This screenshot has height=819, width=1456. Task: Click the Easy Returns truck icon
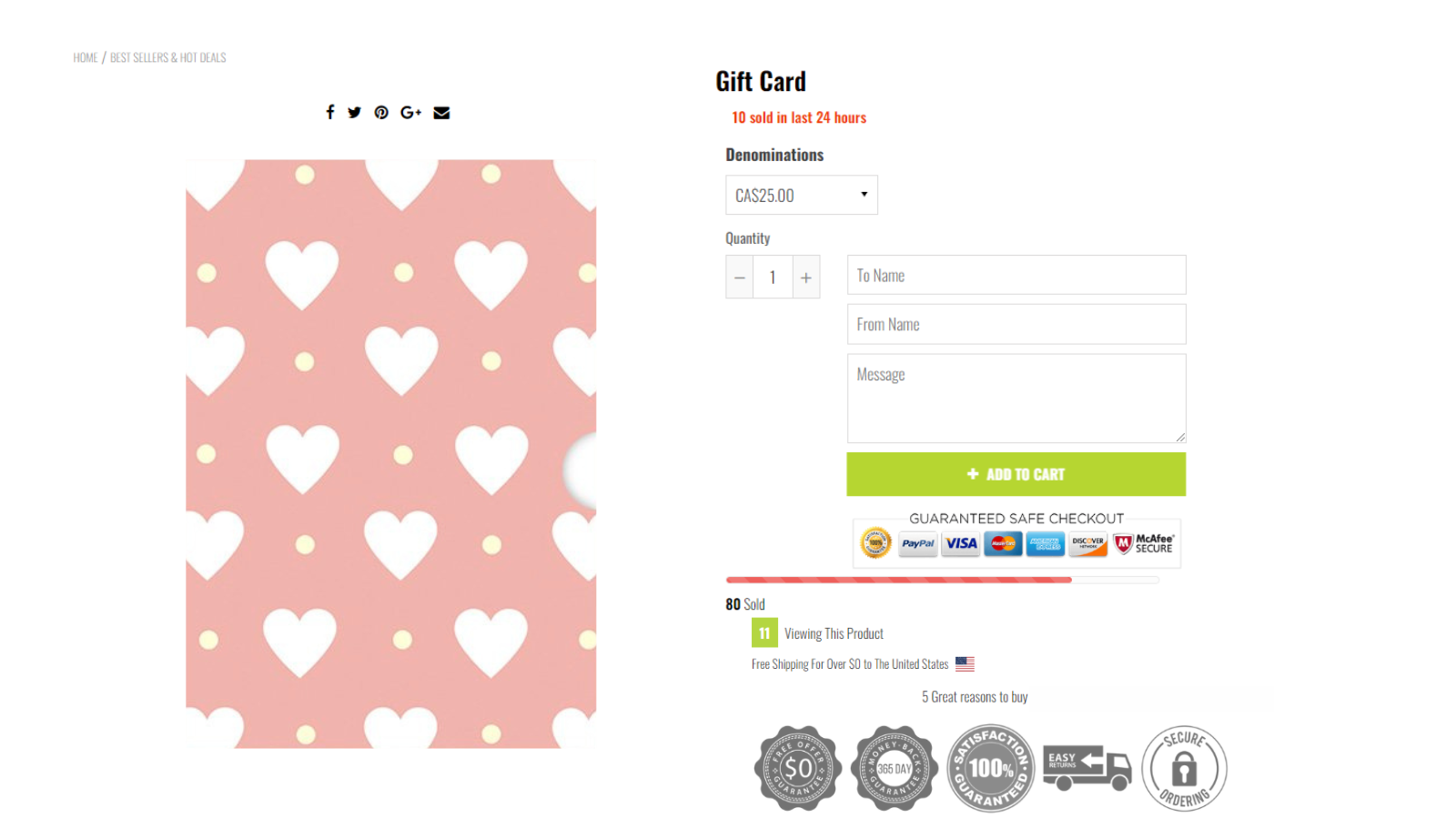coord(1087,767)
